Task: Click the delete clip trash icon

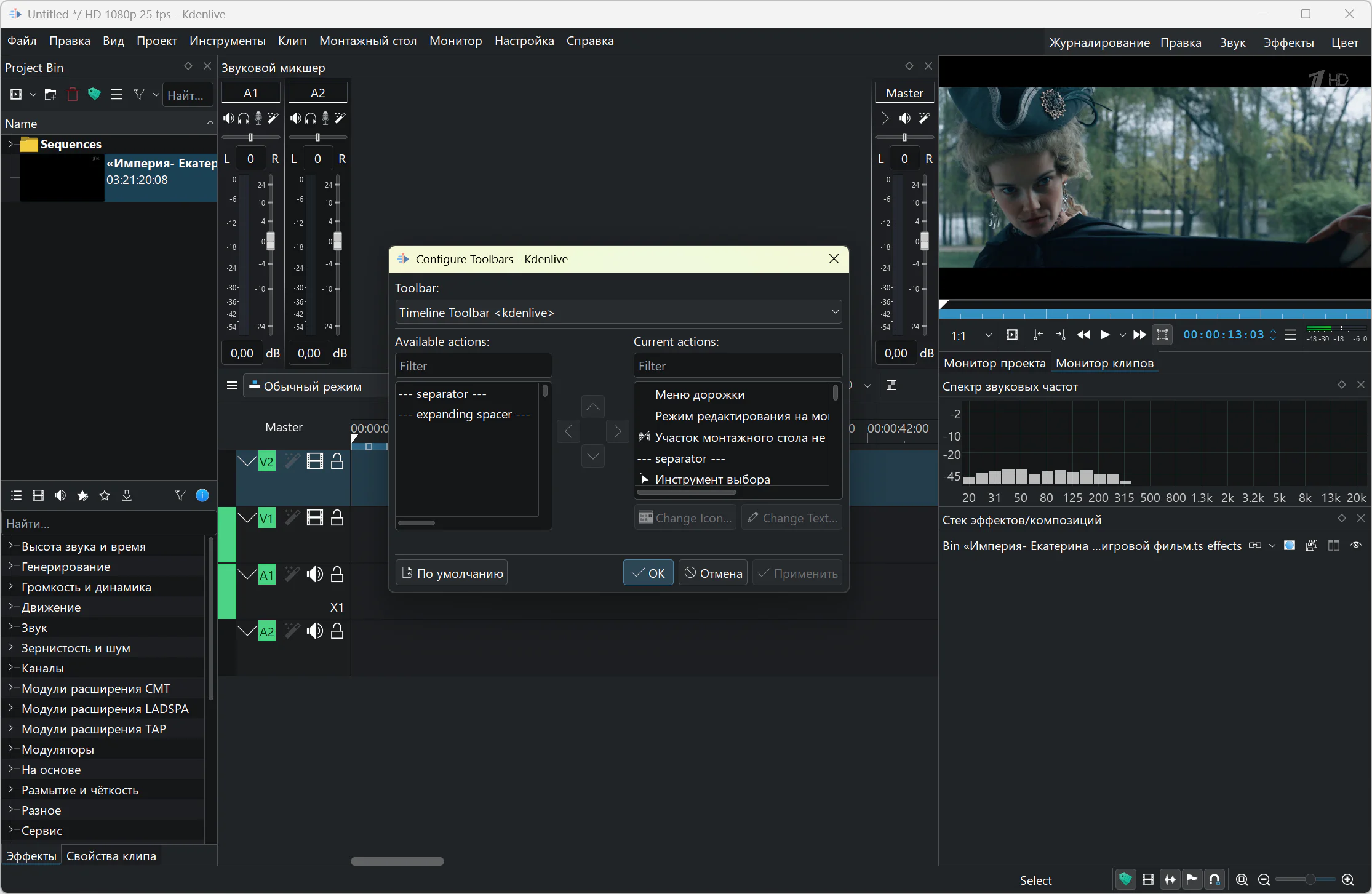Action: coord(73,95)
